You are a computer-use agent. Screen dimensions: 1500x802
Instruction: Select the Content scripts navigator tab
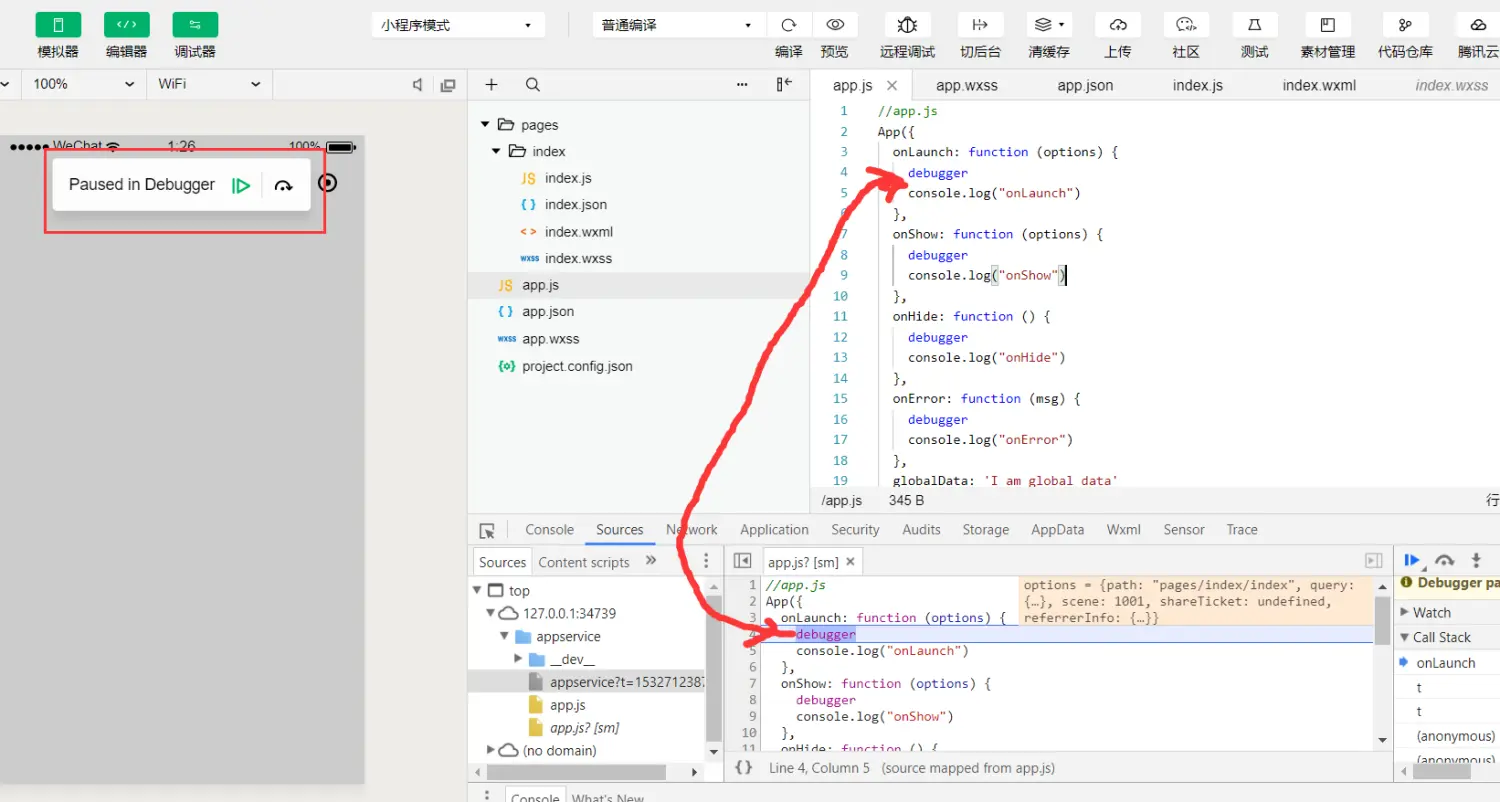coord(584,562)
